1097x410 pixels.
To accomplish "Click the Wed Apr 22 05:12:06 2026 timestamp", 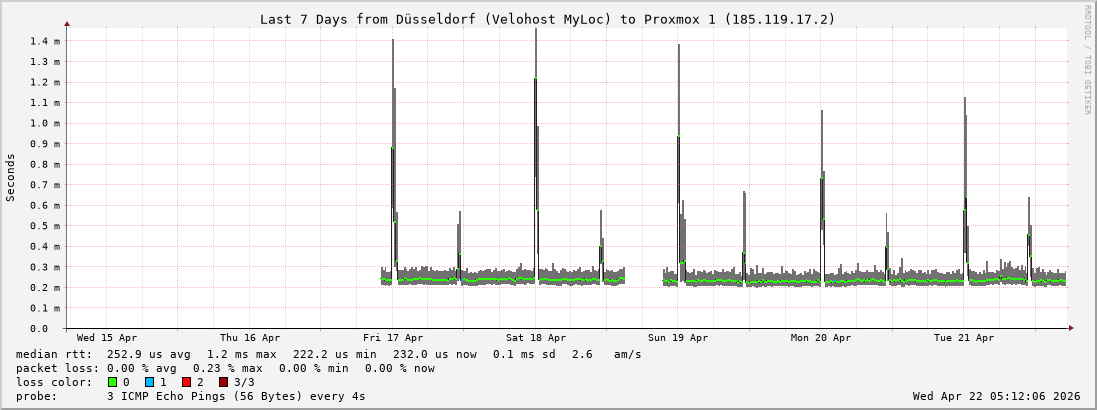I will tap(996, 396).
